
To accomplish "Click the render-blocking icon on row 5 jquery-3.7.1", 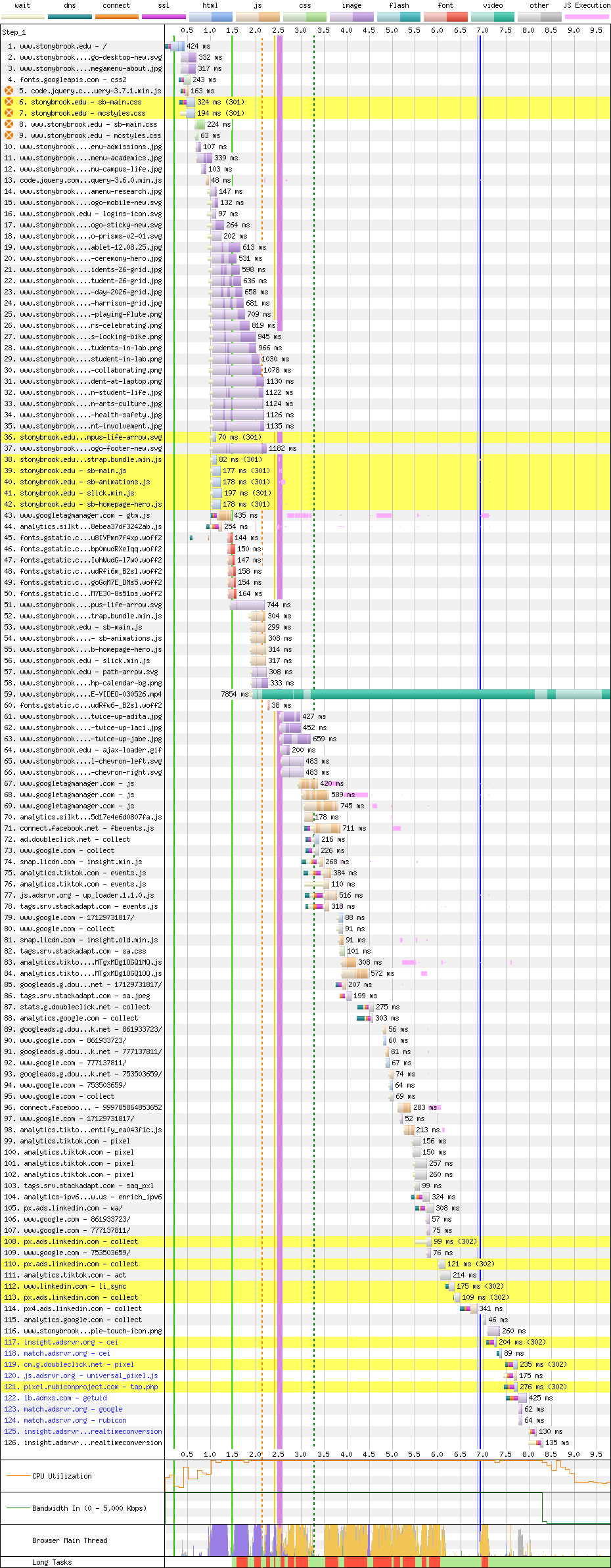I will pyautogui.click(x=9, y=91).
